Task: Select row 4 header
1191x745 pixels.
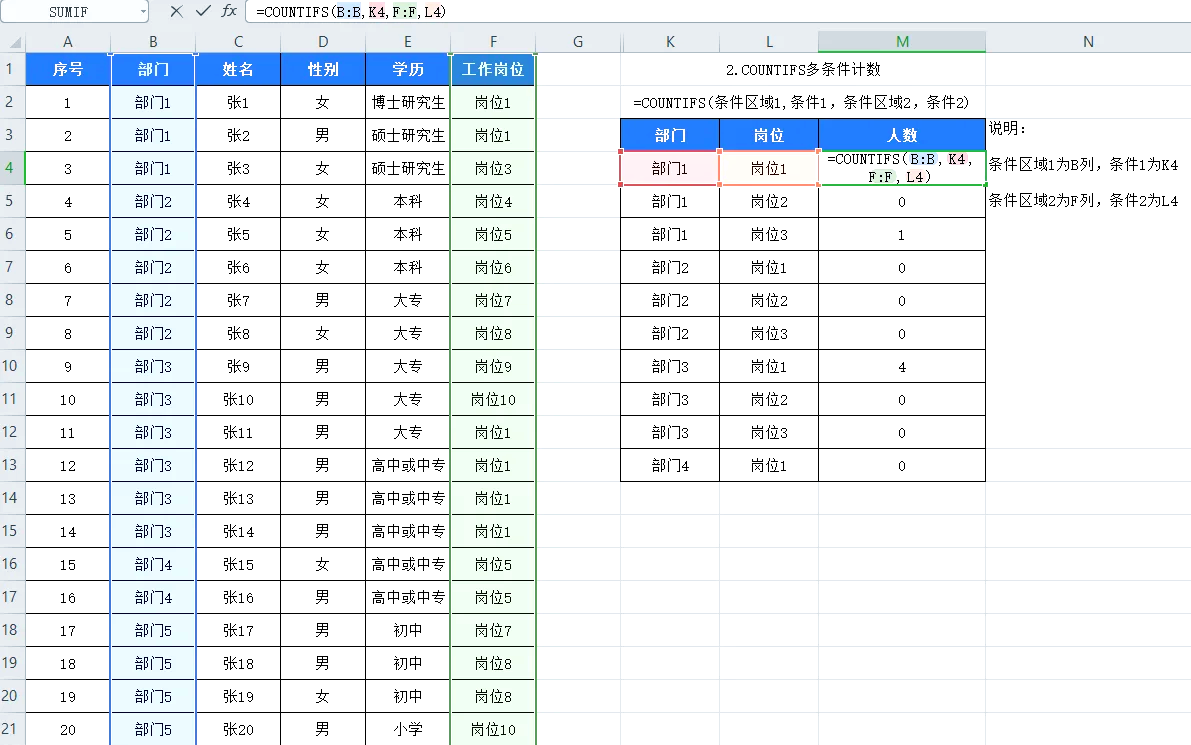Action: [x=10, y=168]
